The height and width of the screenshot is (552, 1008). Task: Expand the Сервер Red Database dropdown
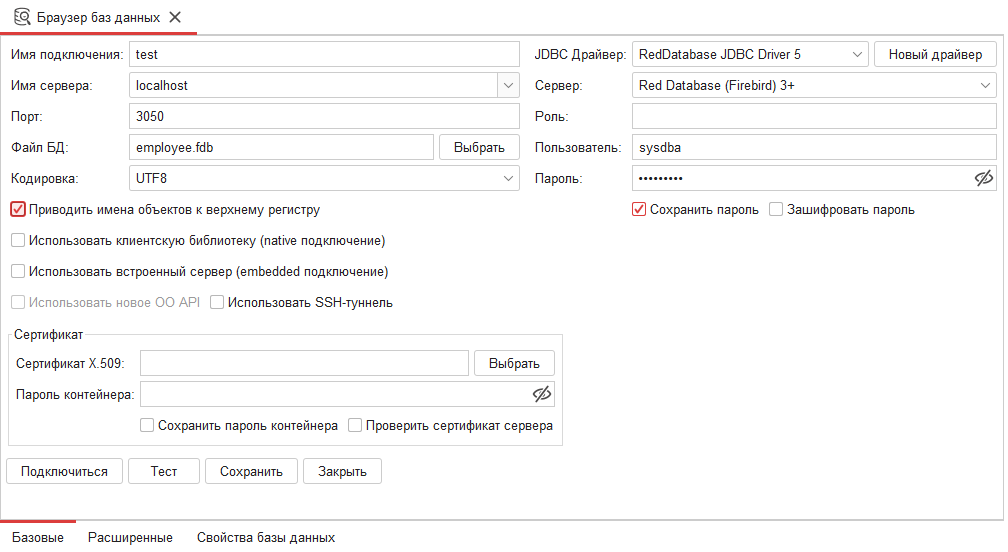click(x=985, y=86)
